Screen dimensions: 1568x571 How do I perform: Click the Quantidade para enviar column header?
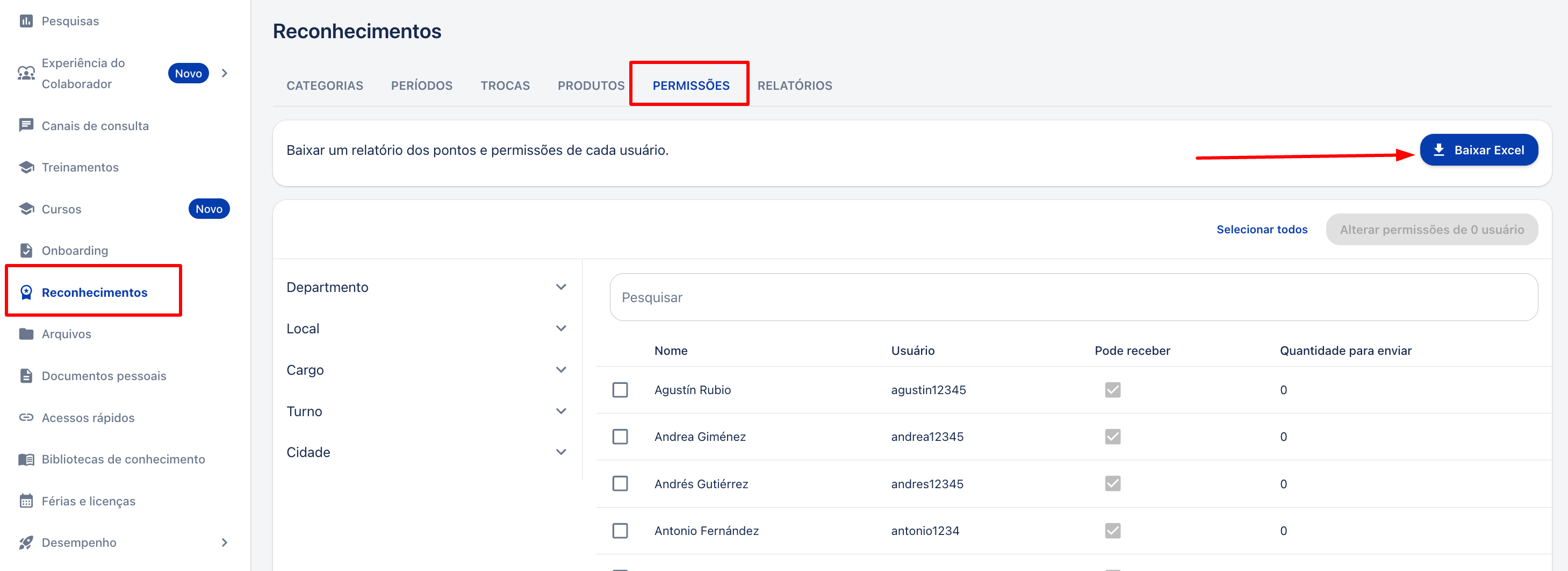pyautogui.click(x=1345, y=351)
